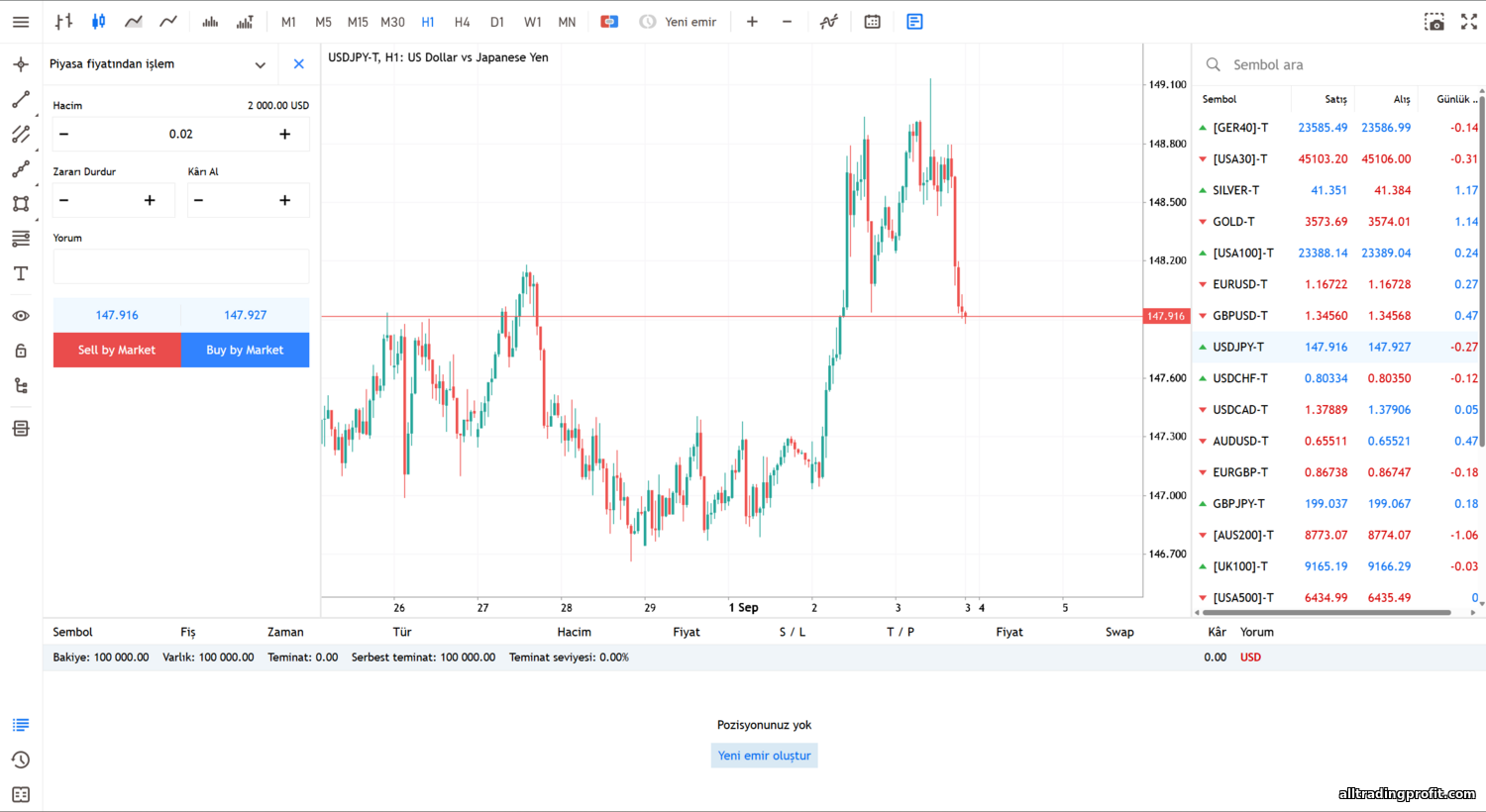
Task: Open the hamburger main menu
Action: click(x=21, y=22)
